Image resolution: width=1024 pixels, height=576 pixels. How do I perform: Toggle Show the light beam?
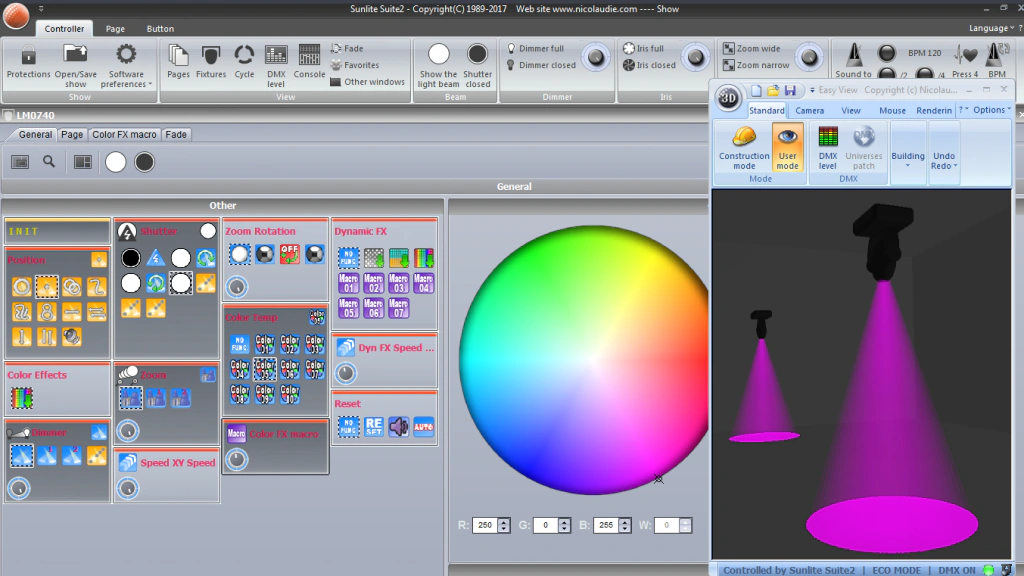coord(438,66)
